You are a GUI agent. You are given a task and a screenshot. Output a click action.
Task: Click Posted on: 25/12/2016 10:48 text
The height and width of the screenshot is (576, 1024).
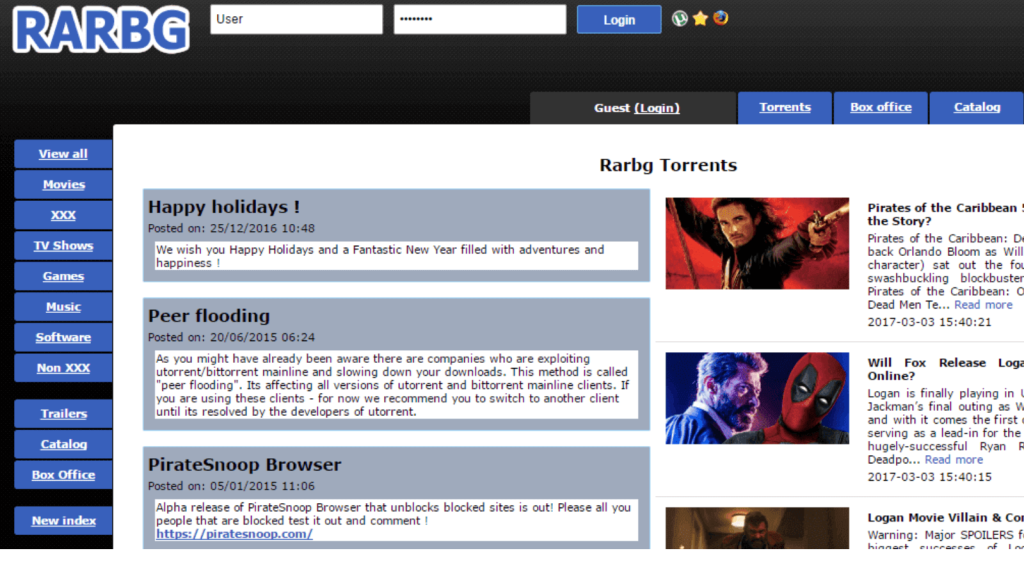coord(231,229)
